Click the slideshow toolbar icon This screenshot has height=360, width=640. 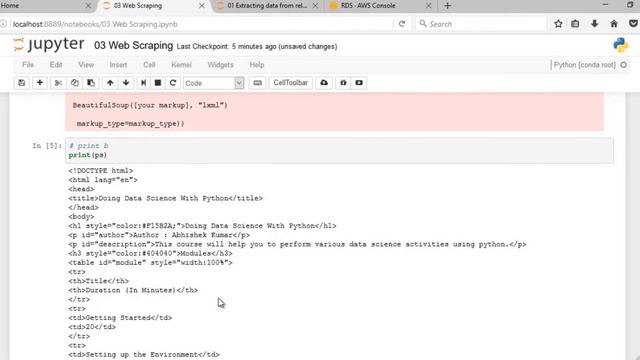pyautogui.click(x=359, y=83)
